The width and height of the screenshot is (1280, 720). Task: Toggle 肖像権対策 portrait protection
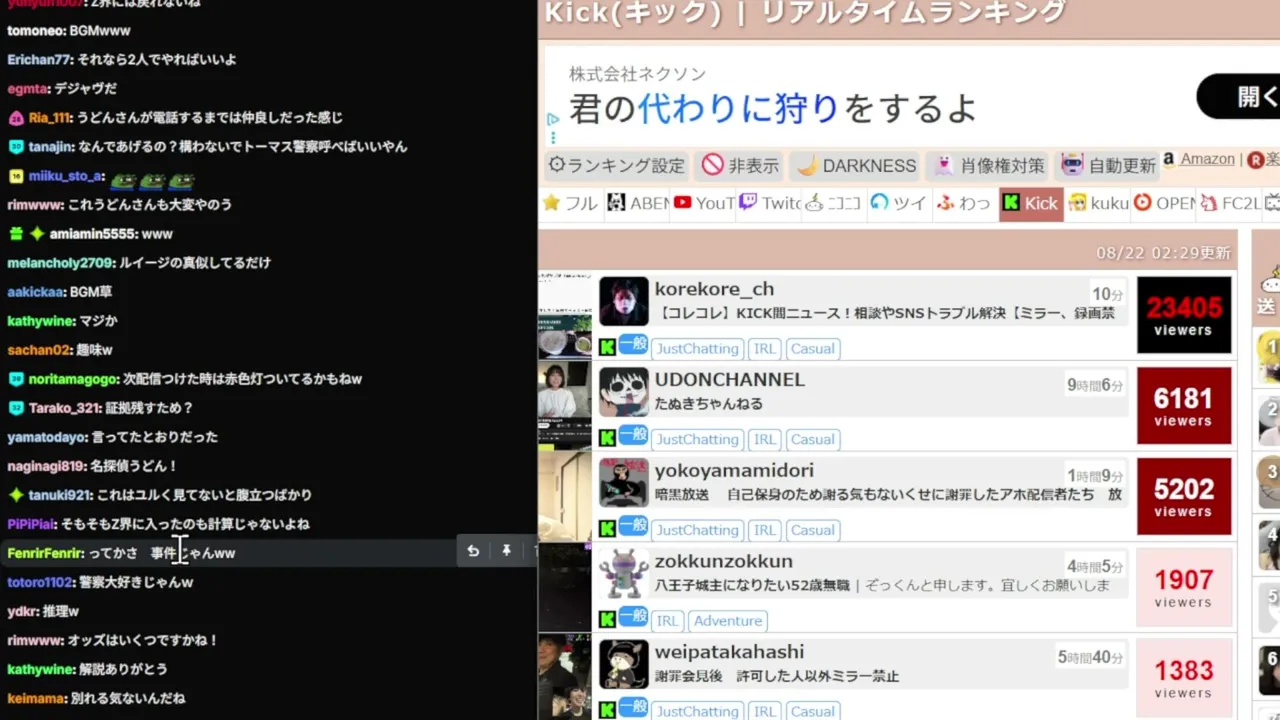click(990, 165)
